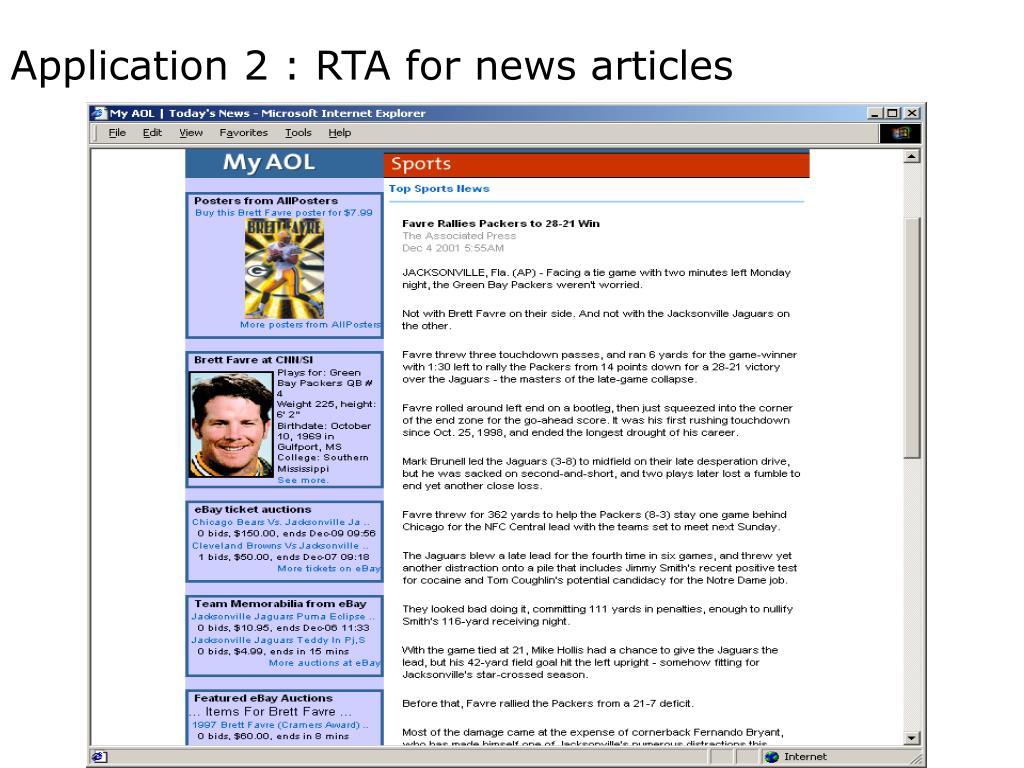Click '0 bids, $4.99, ends in 15 mins' text
The width and height of the screenshot is (1024, 768).
pos(273,651)
